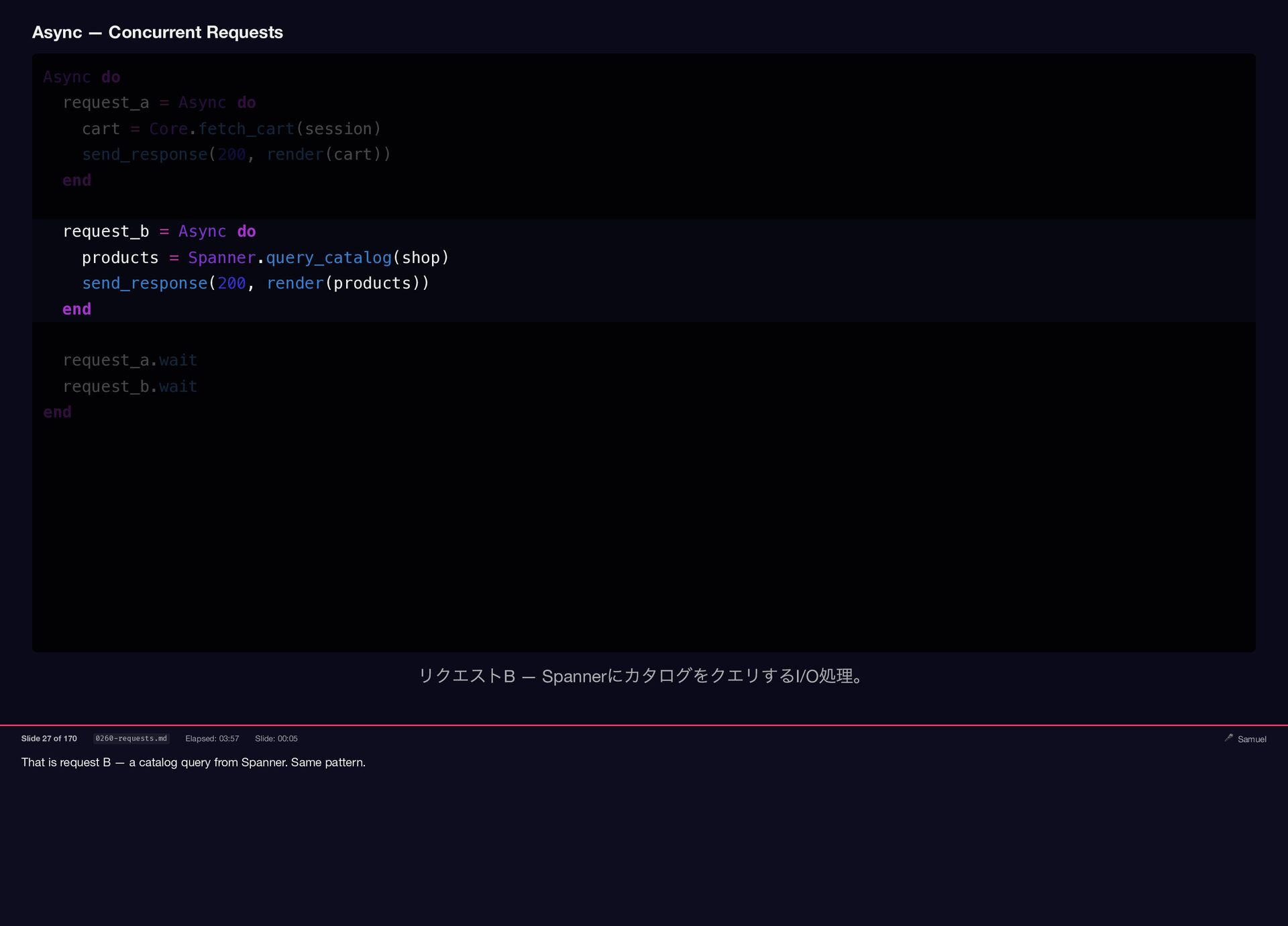Click the dimmed Core.fetch_cart(session) line
The height and width of the screenshot is (926, 1288).
click(x=231, y=129)
